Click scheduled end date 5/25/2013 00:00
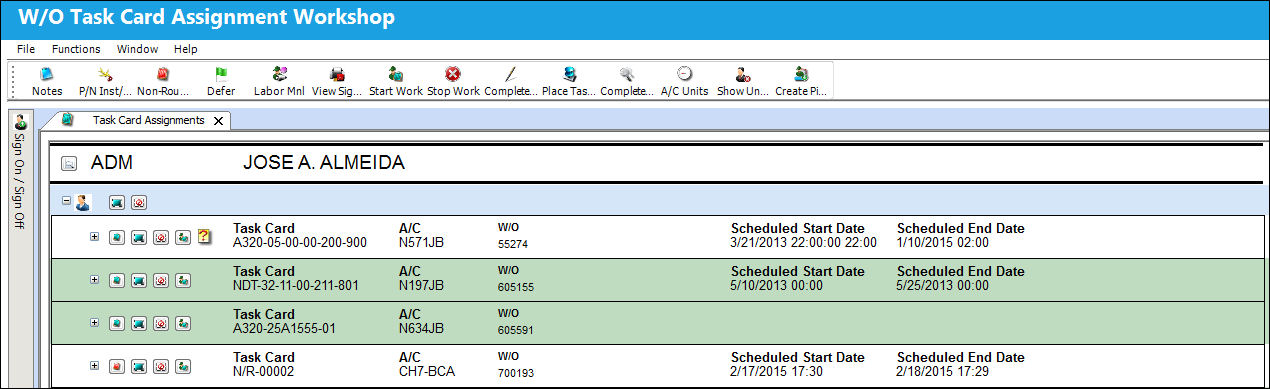The height and width of the screenshot is (389, 1270). (943, 286)
